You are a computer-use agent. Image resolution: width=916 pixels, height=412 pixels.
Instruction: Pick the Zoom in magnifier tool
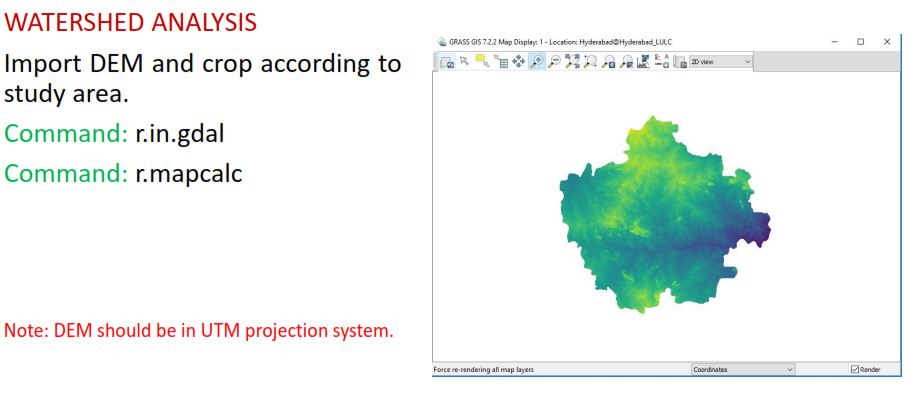[x=537, y=62]
